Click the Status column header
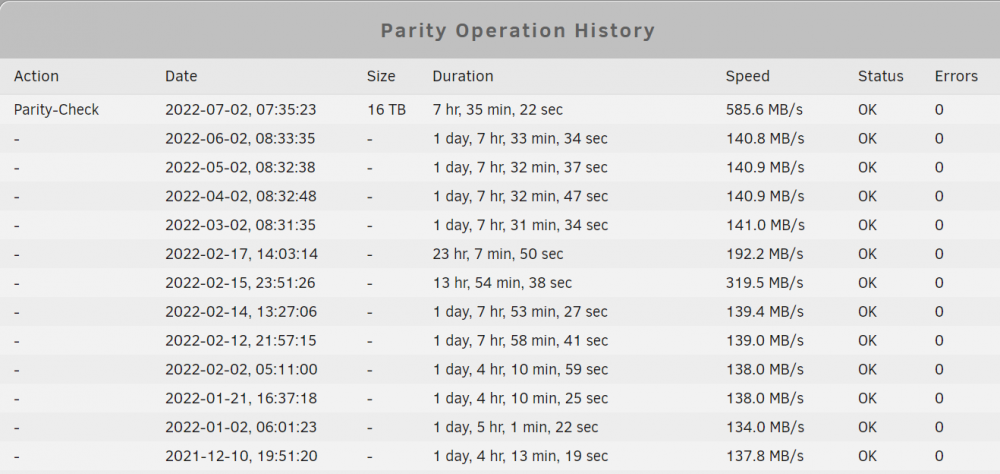The height and width of the screenshot is (474, 1000). point(881,77)
